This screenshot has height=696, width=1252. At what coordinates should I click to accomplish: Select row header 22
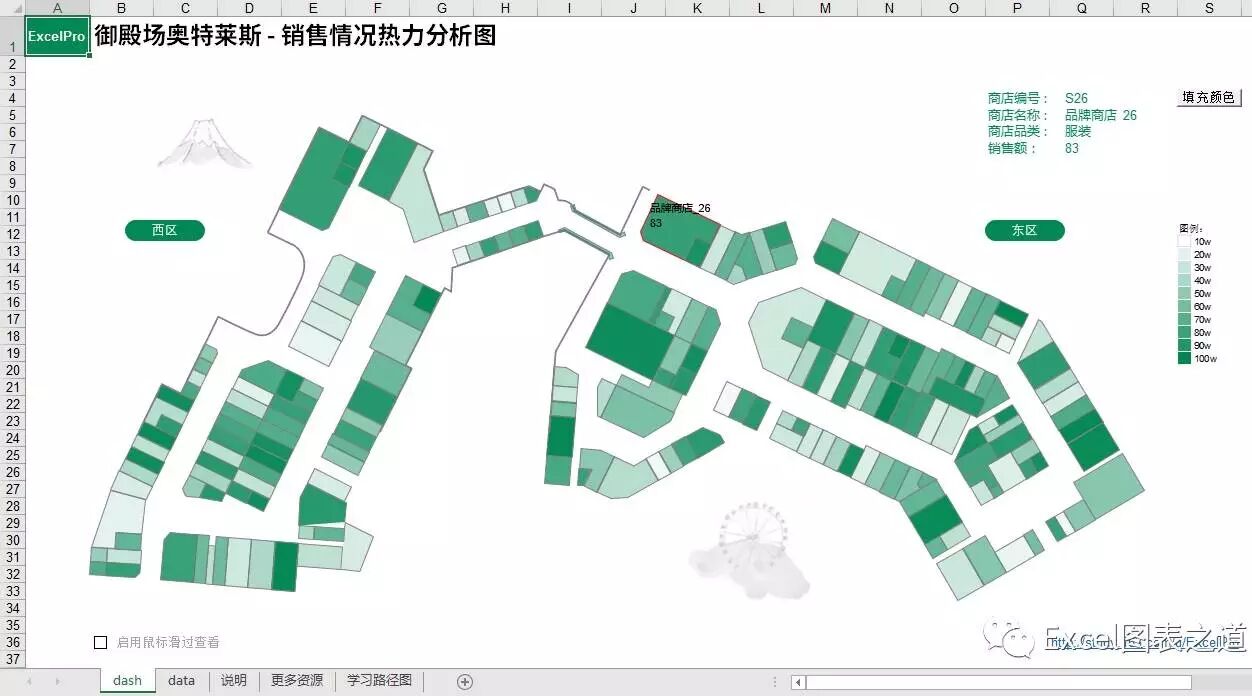click(x=12, y=404)
